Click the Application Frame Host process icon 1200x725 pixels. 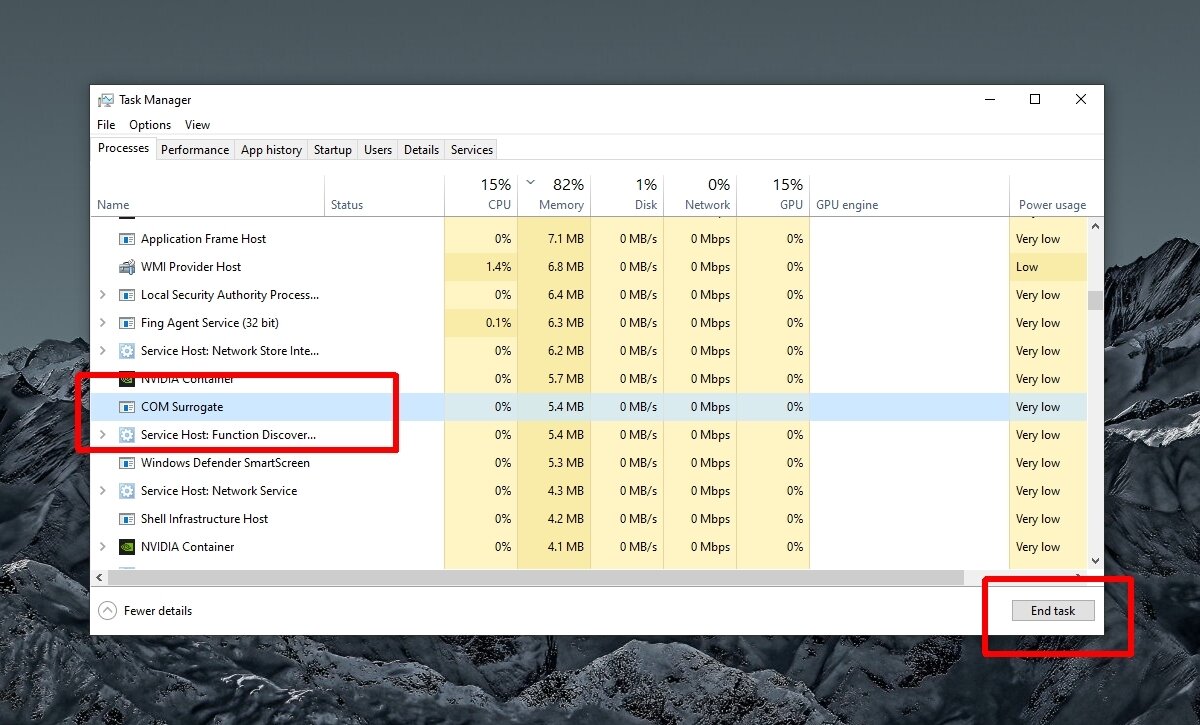[127, 239]
